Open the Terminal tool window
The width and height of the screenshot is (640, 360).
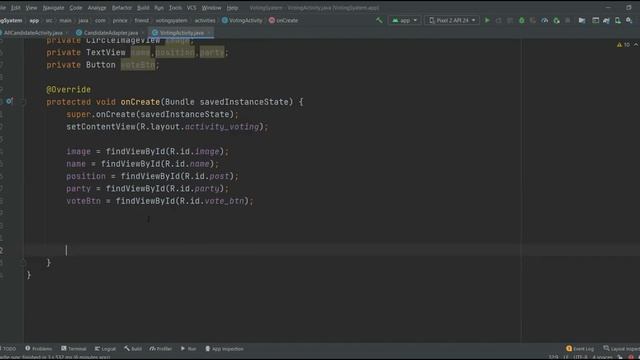tap(73, 349)
